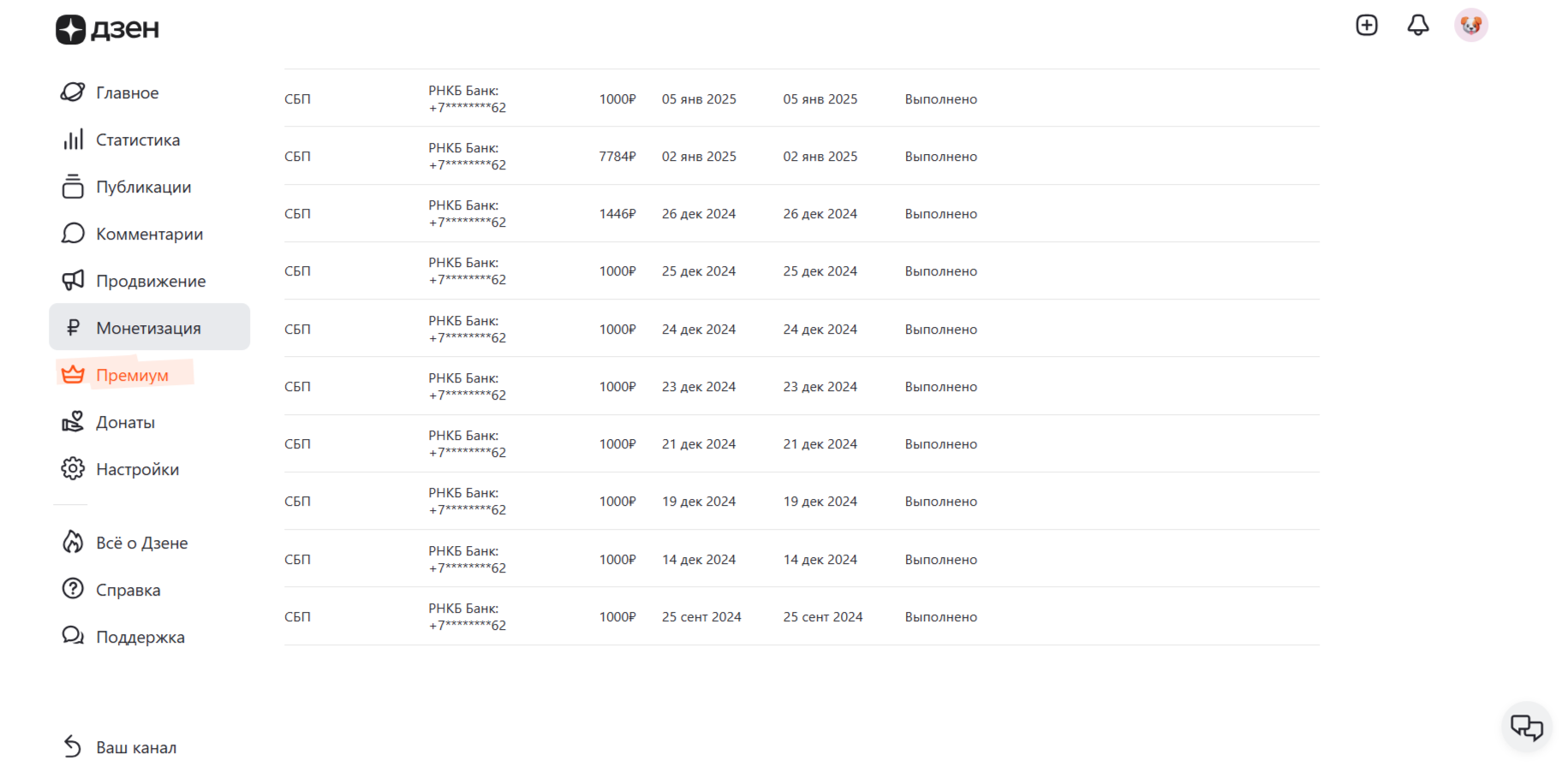Open the chat widget floating button
Screen dimensions: 1568x766
coord(1526,727)
